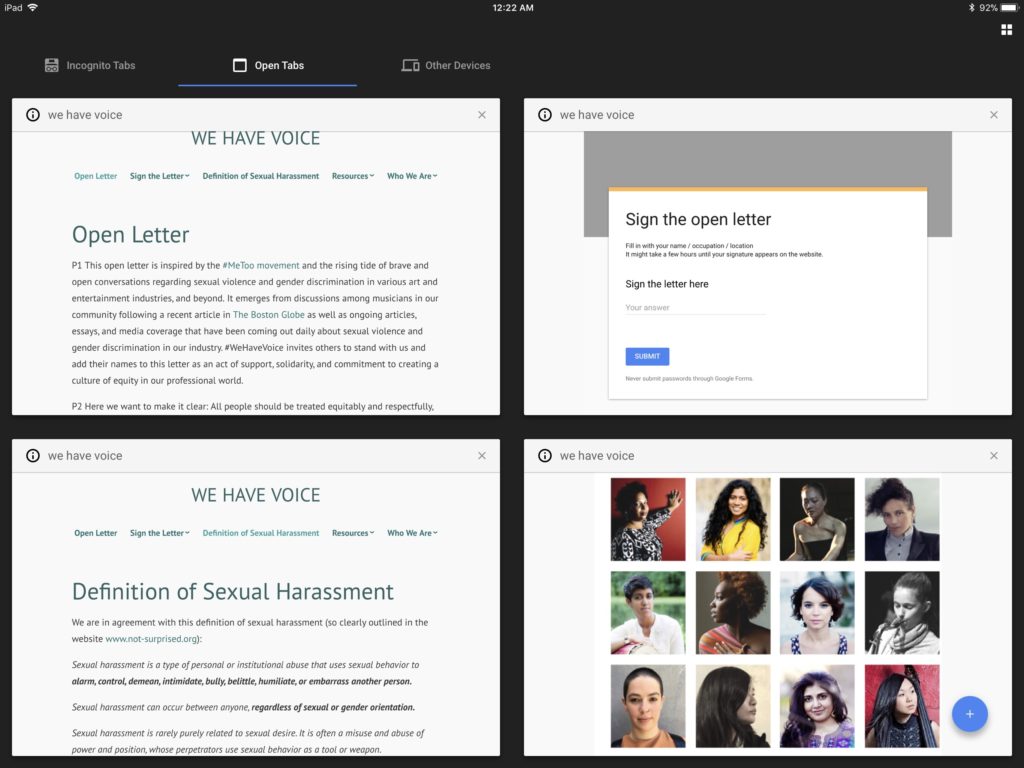Select photo of woman with shaved head
Viewport: 1024px width, 768px height.
648,706
